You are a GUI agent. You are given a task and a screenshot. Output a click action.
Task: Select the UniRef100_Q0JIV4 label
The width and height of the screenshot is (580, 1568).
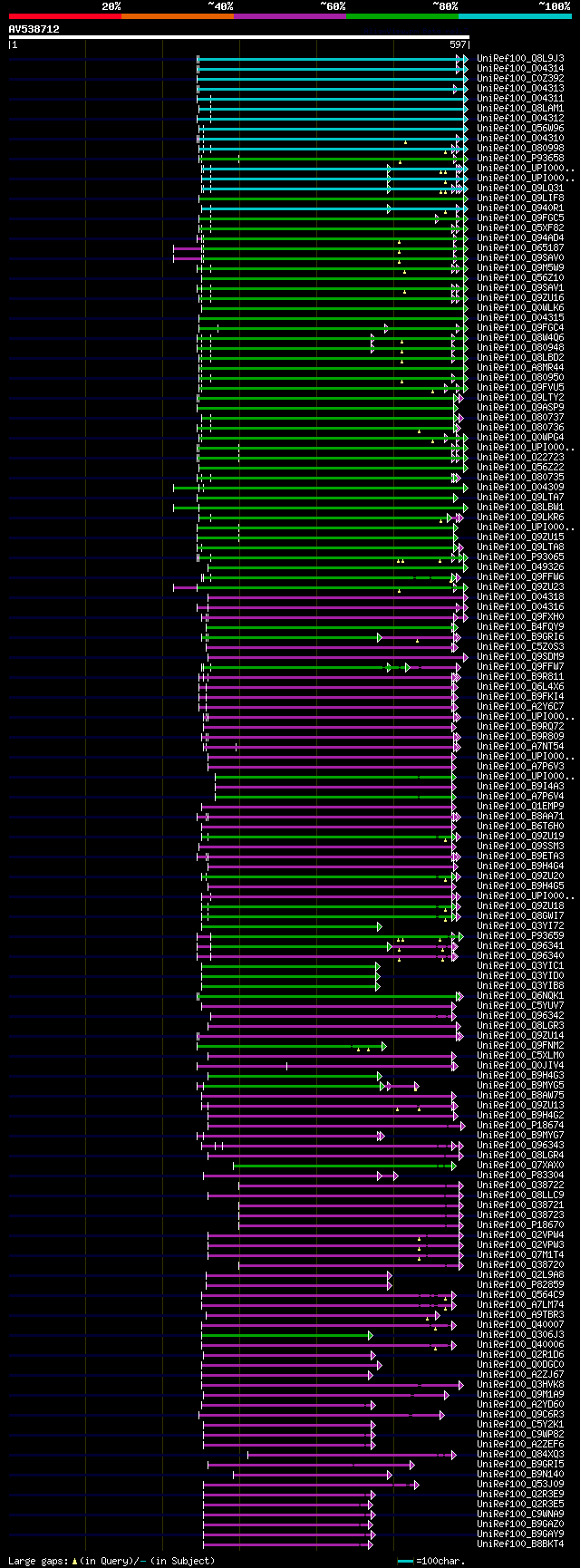[x=520, y=1065]
